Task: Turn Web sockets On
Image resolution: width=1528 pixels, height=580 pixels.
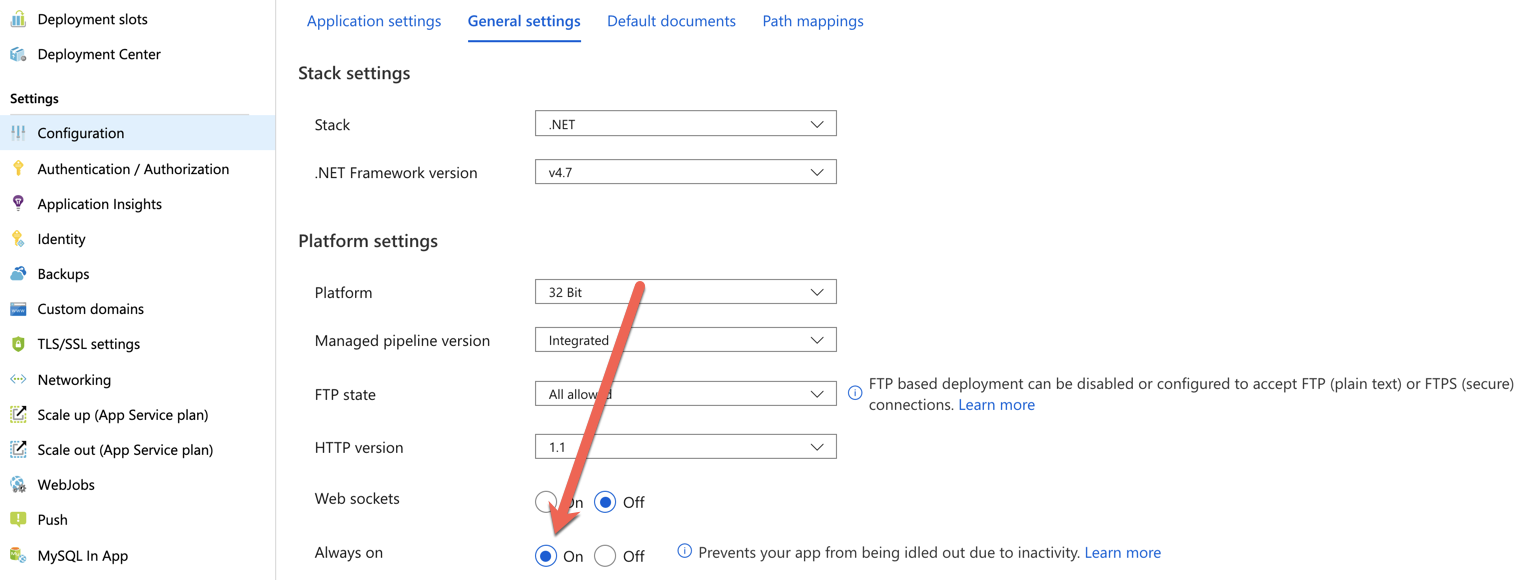Action: click(546, 502)
